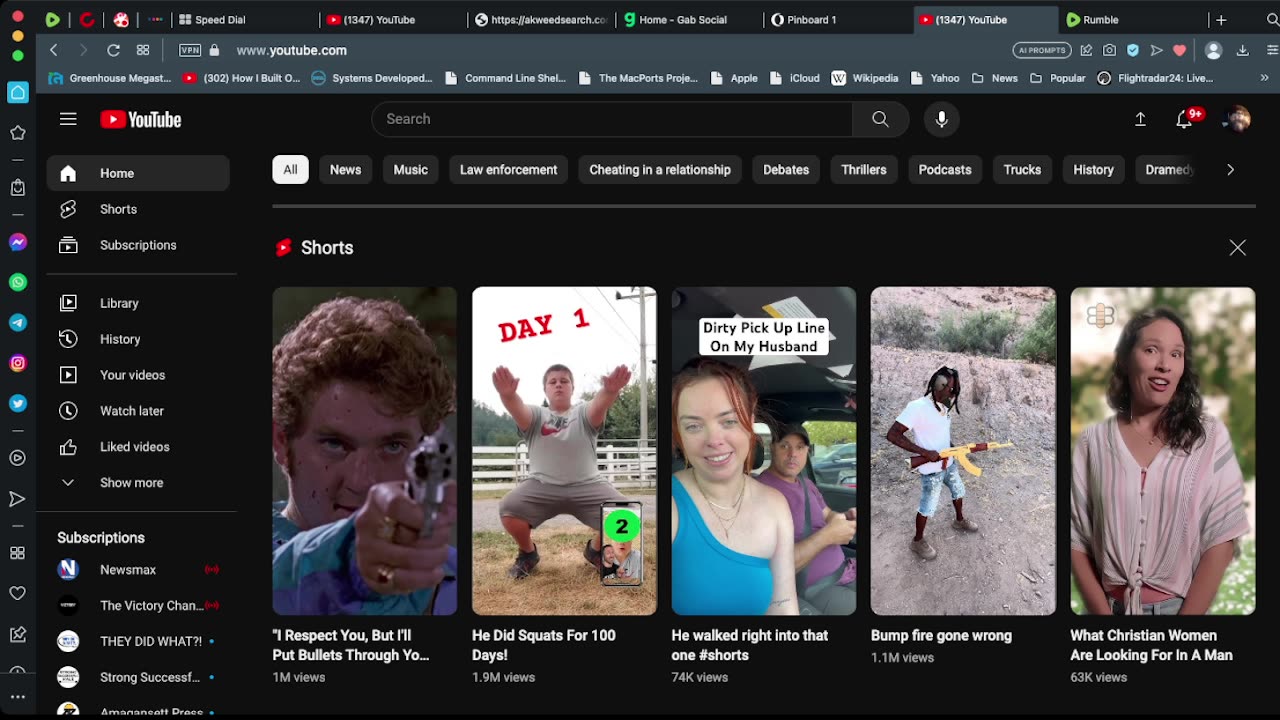Select the News category chip
Viewport: 1280px width, 720px height.
point(345,170)
